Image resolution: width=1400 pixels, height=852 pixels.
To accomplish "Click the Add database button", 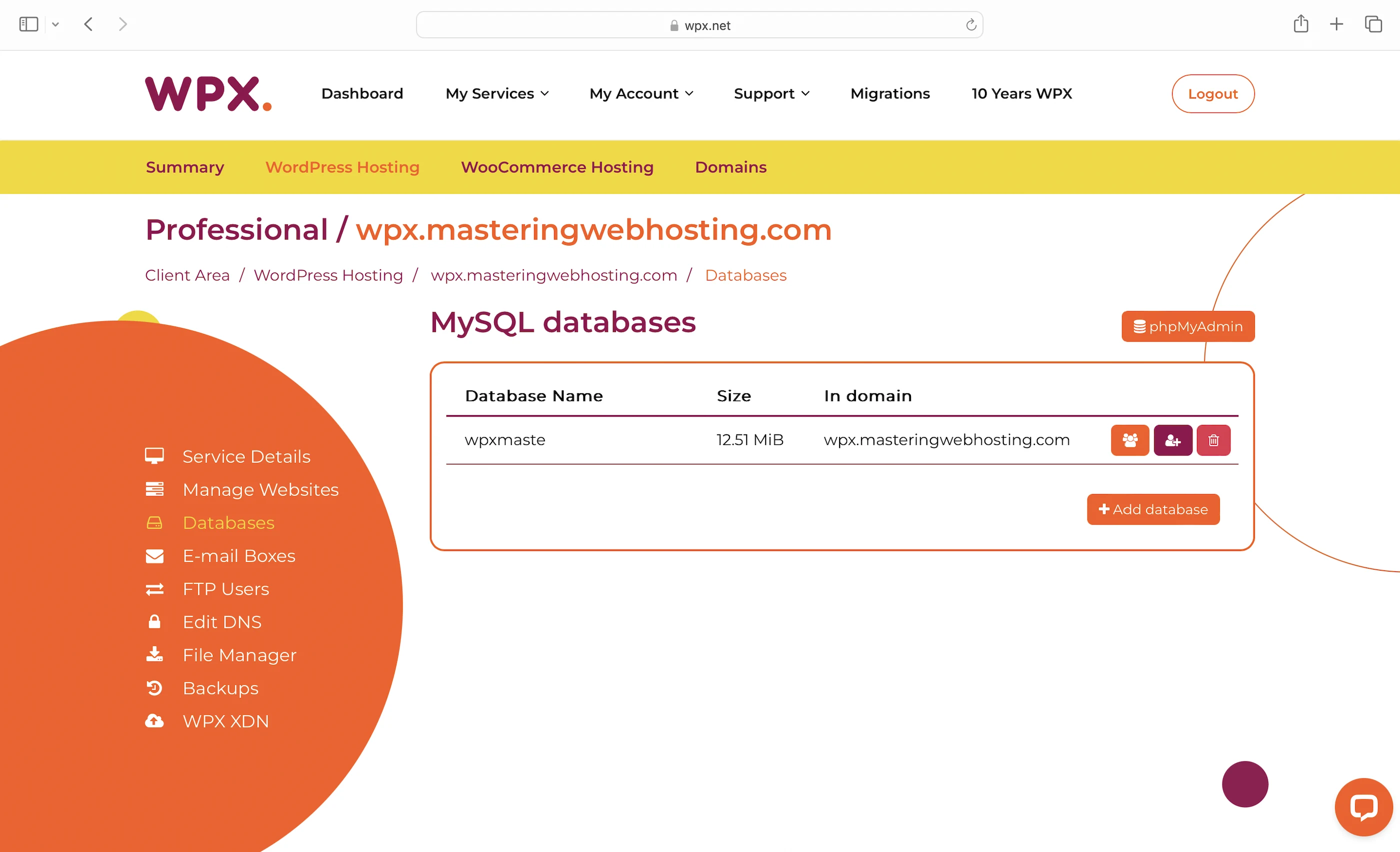I will (x=1153, y=509).
